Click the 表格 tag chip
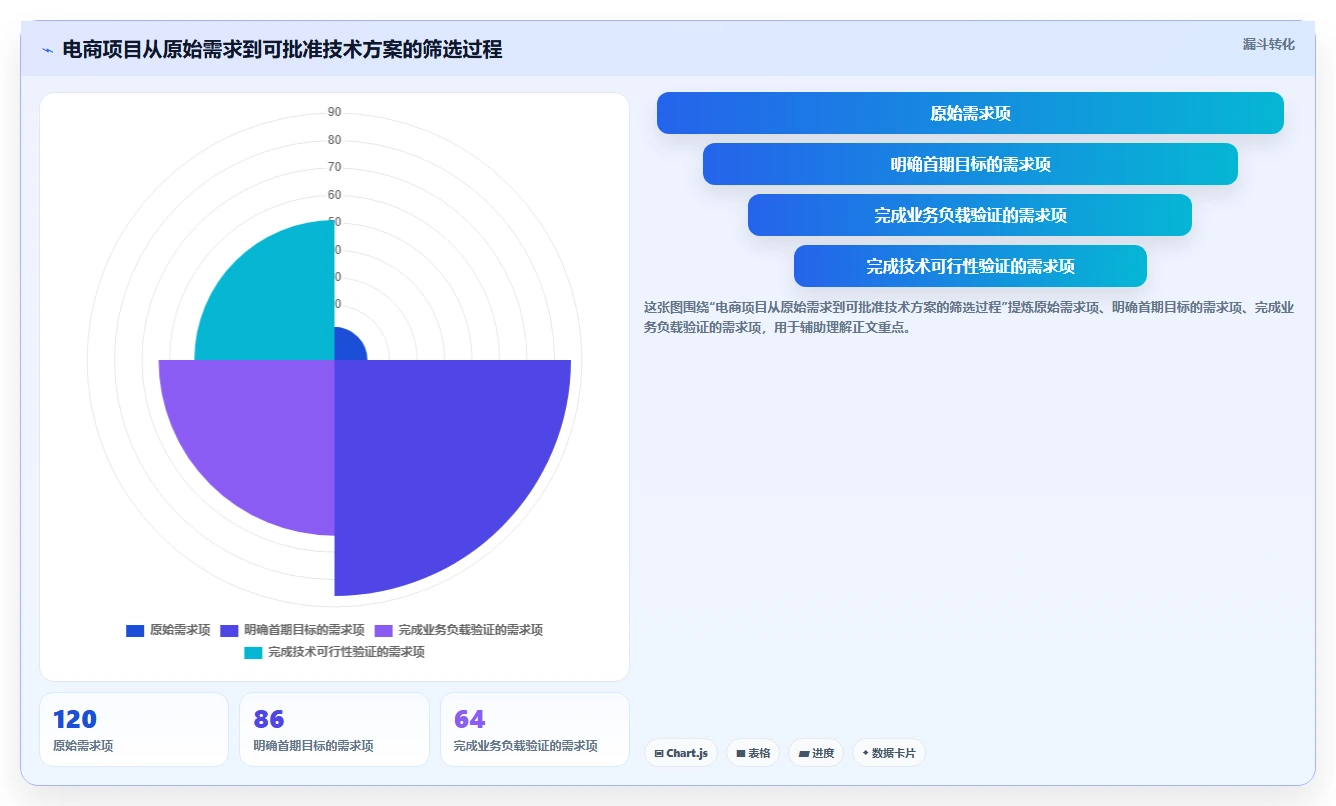 (x=753, y=753)
